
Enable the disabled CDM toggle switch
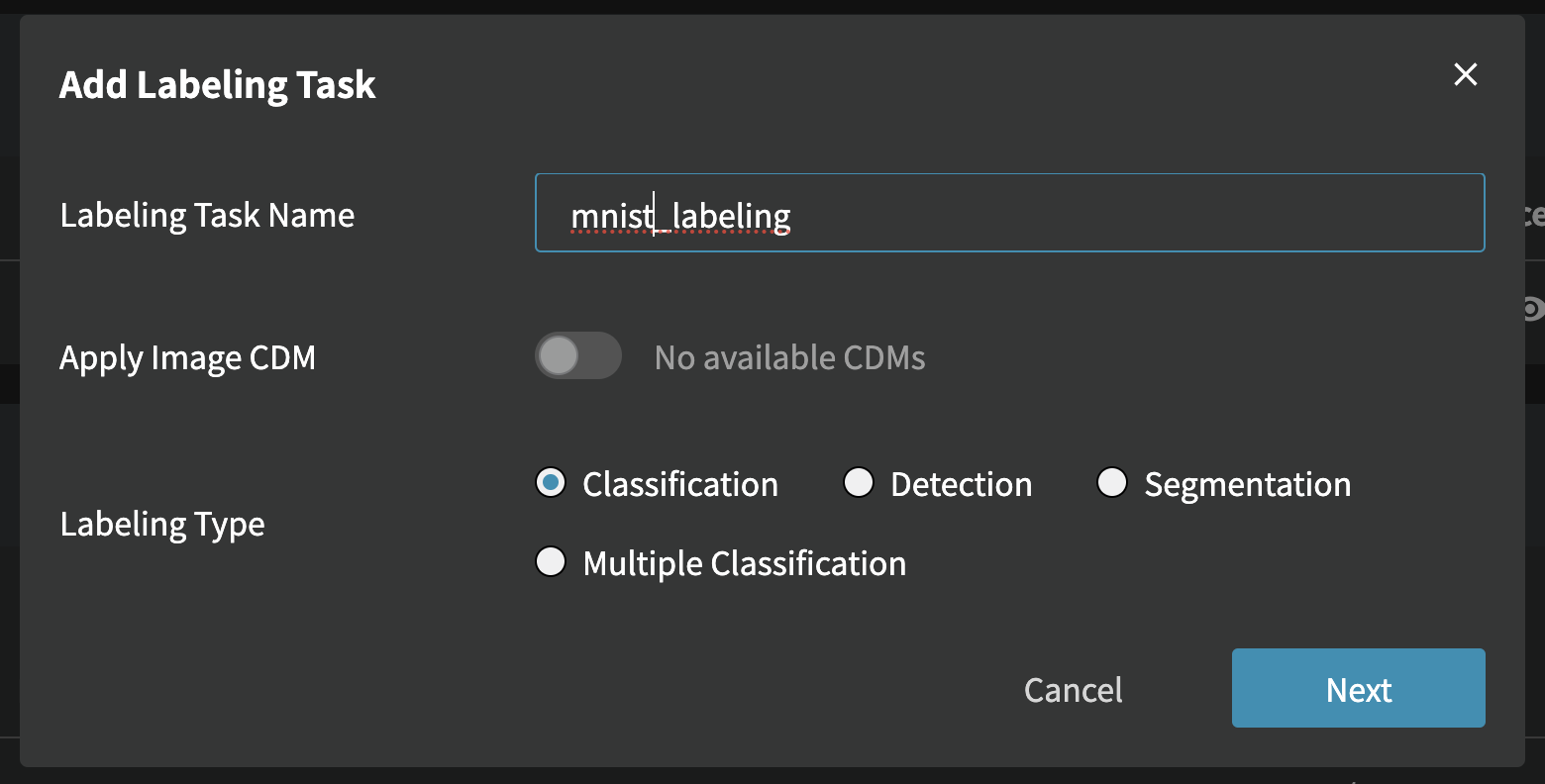point(578,355)
